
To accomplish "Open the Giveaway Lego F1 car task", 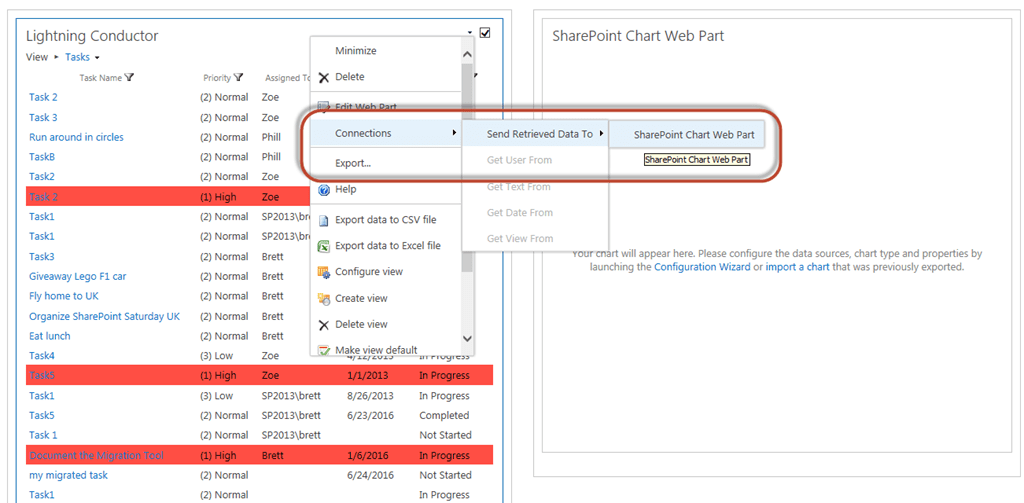I will [78, 276].
